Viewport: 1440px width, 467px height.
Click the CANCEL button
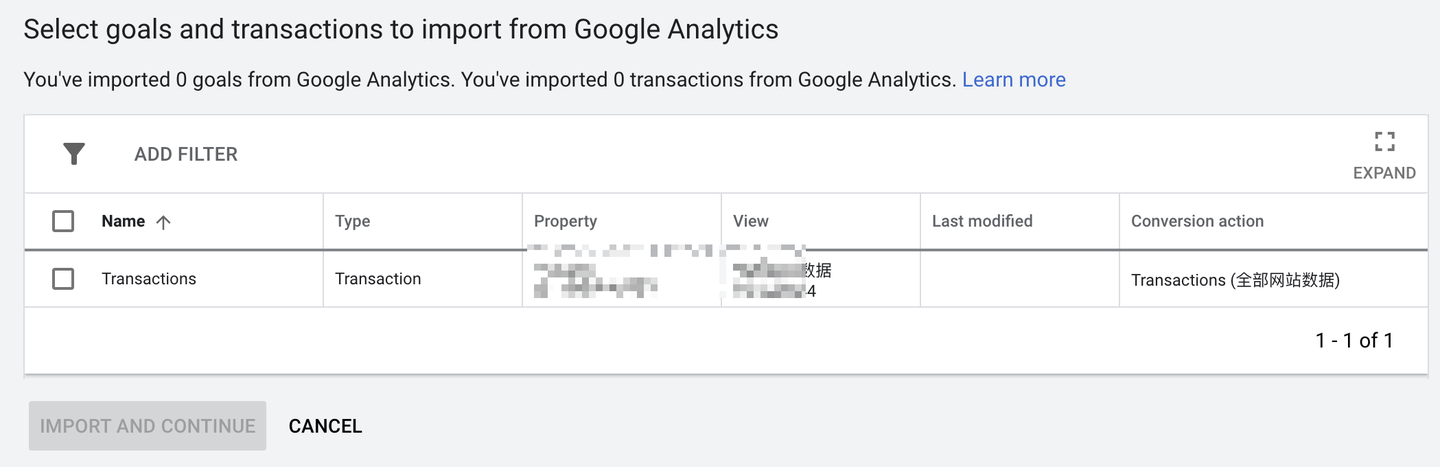325,426
